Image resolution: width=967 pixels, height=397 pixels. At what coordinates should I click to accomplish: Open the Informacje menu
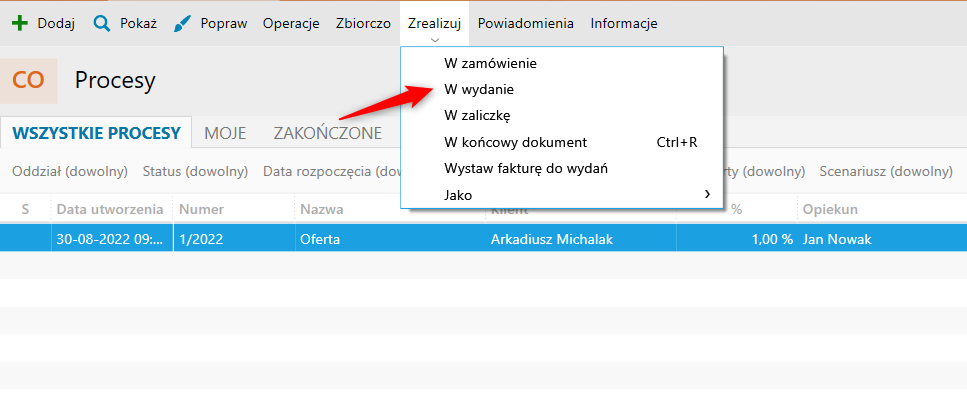point(624,23)
